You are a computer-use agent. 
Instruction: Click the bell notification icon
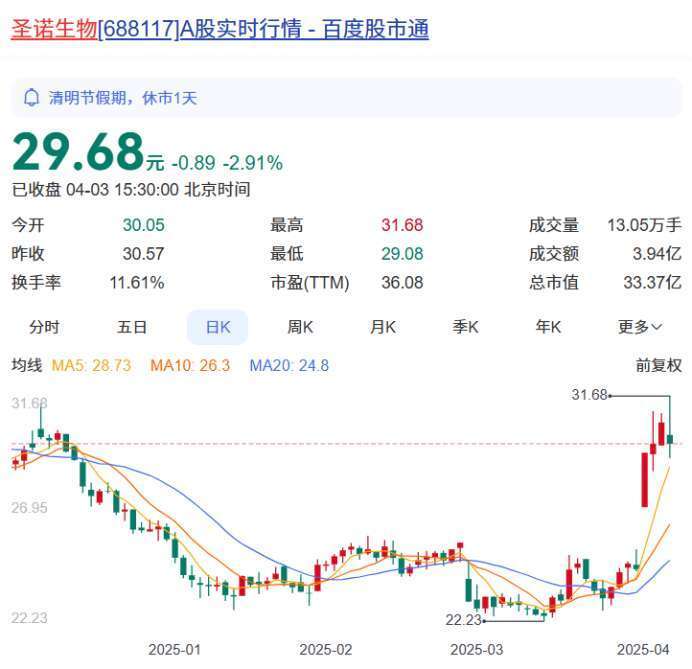(31, 98)
